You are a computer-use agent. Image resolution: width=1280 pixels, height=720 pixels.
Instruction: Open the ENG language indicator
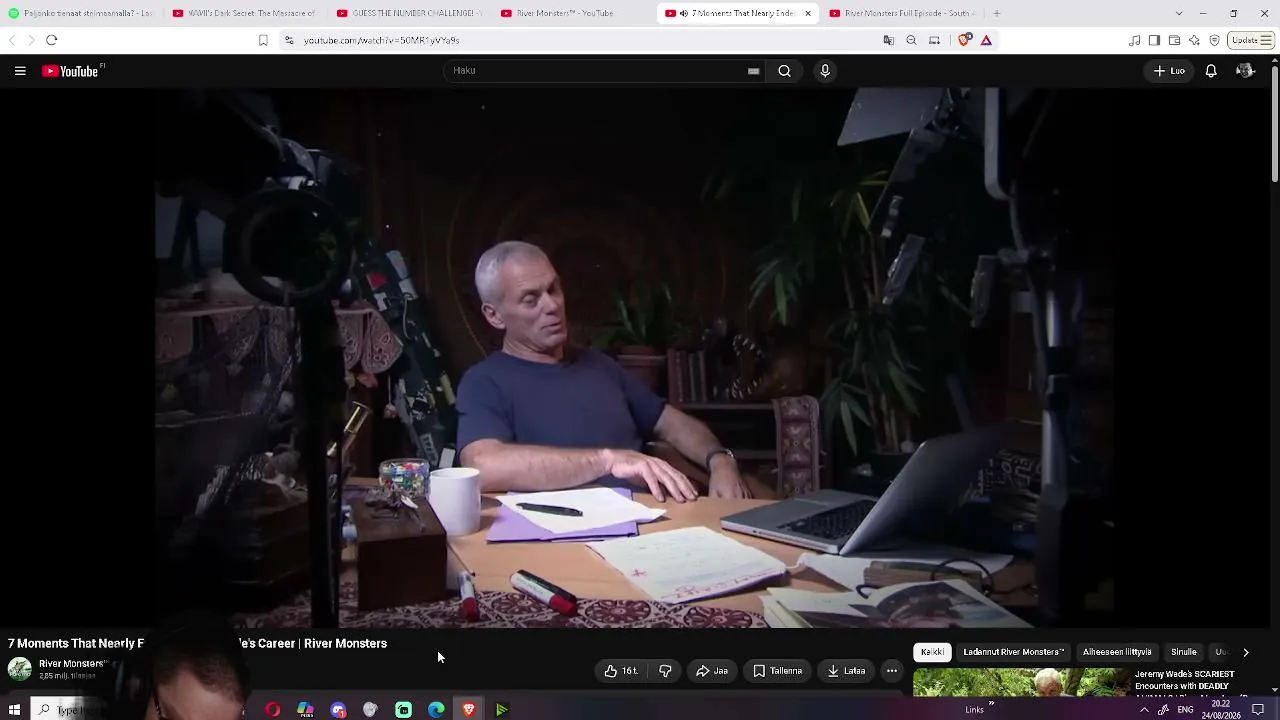pyautogui.click(x=1185, y=710)
